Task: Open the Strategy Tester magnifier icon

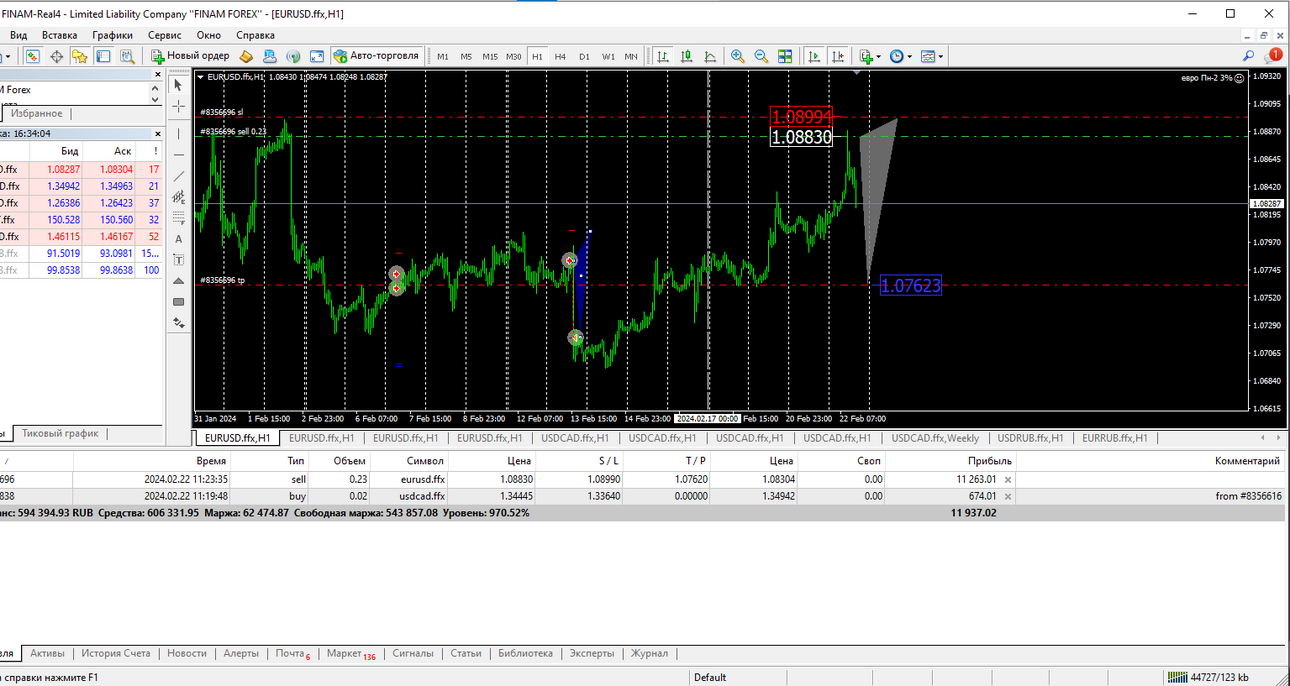Action: [x=127, y=56]
